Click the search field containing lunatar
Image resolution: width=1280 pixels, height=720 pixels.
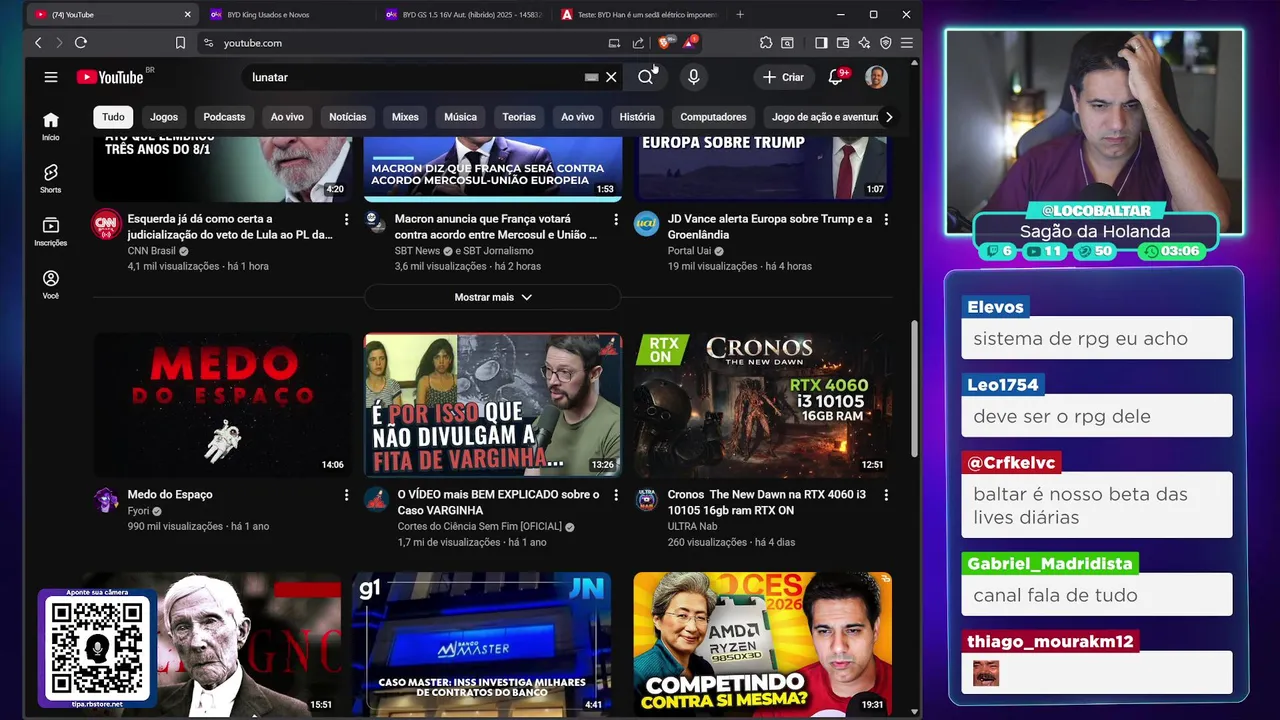415,77
